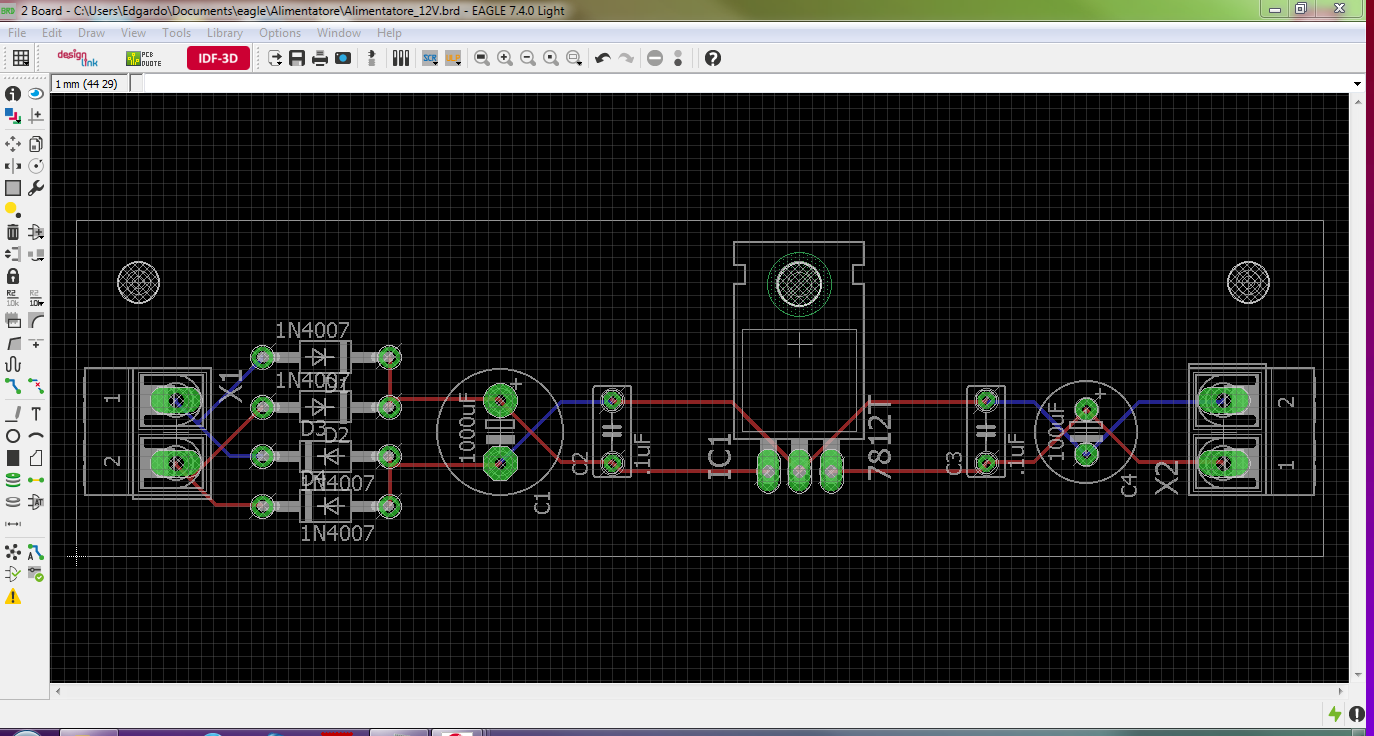Select the Dimension tool
Viewport: 1374px width, 736px height.
click(13, 524)
